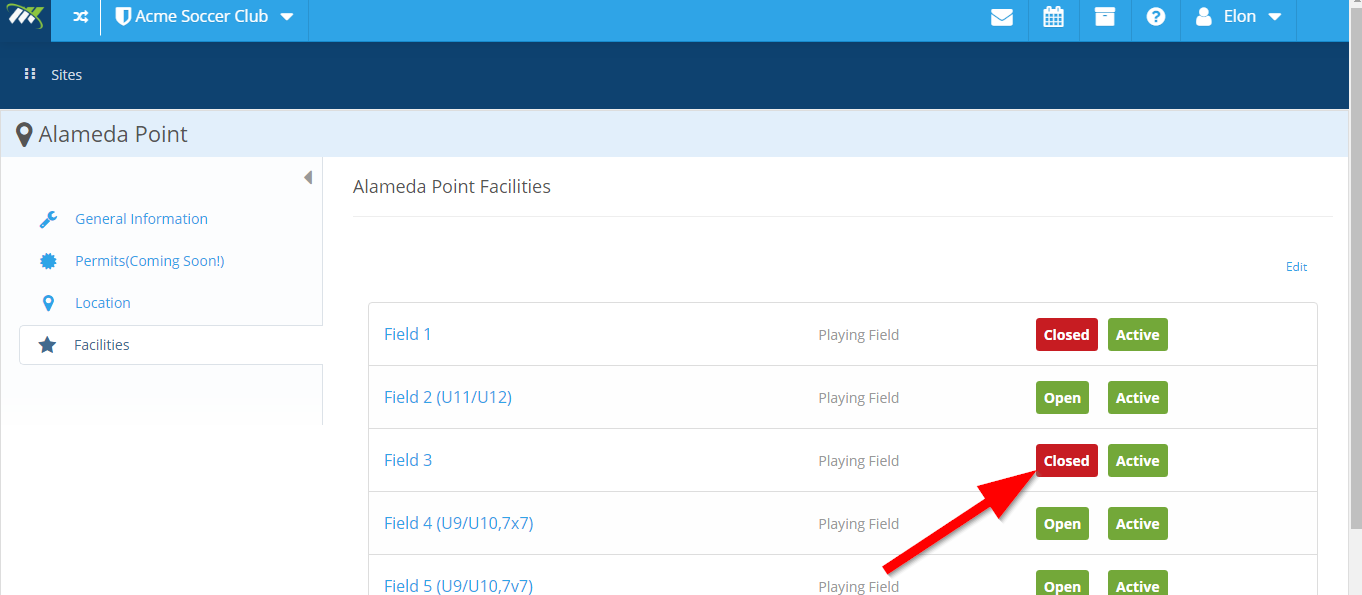This screenshot has height=595, width=1362.
Task: Click the star icon beside Facilities
Action: [47, 345]
